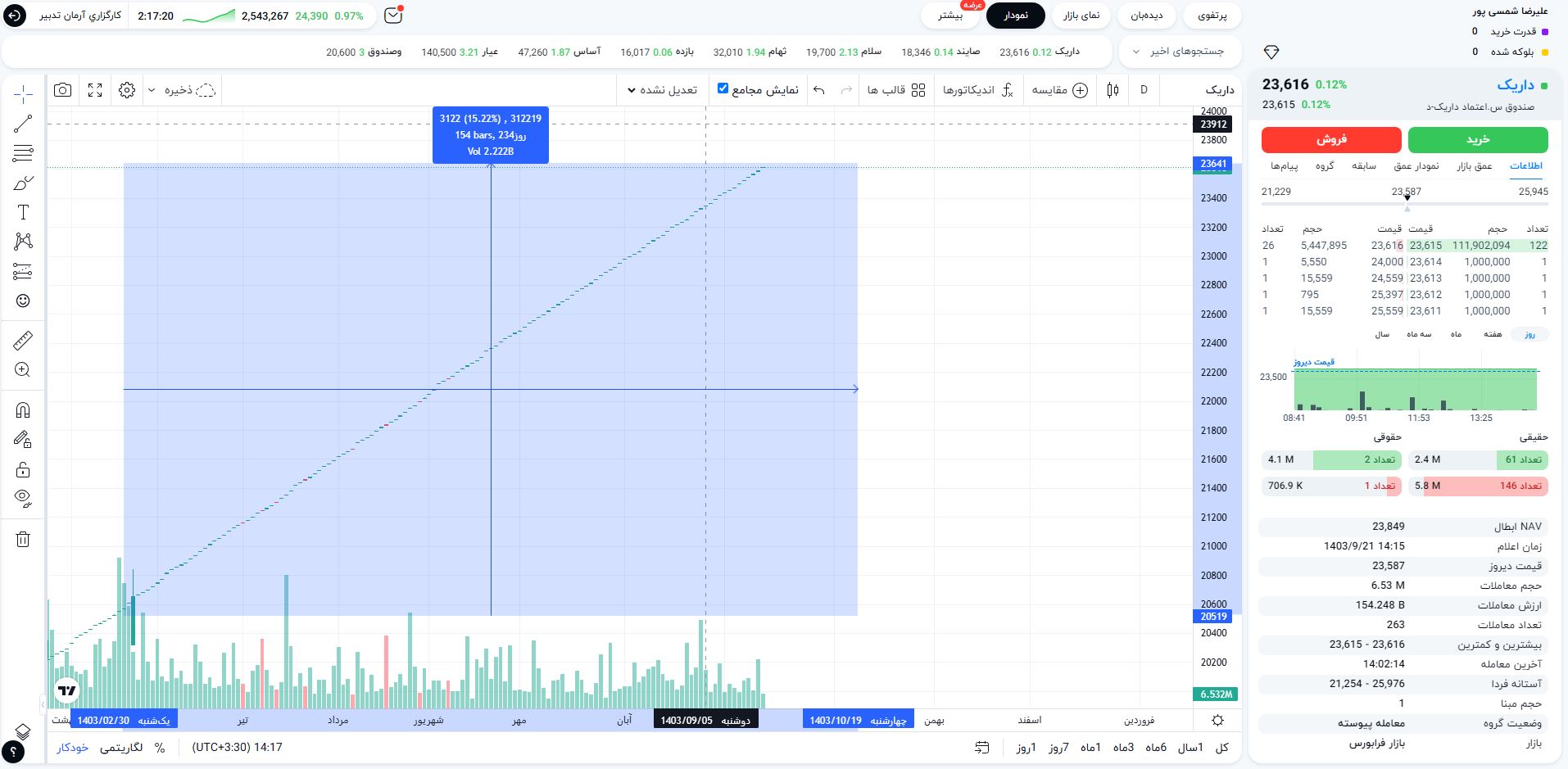This screenshot has width=1568, height=769.
Task: Switch to the اطلاعات tab
Action: (x=1525, y=166)
